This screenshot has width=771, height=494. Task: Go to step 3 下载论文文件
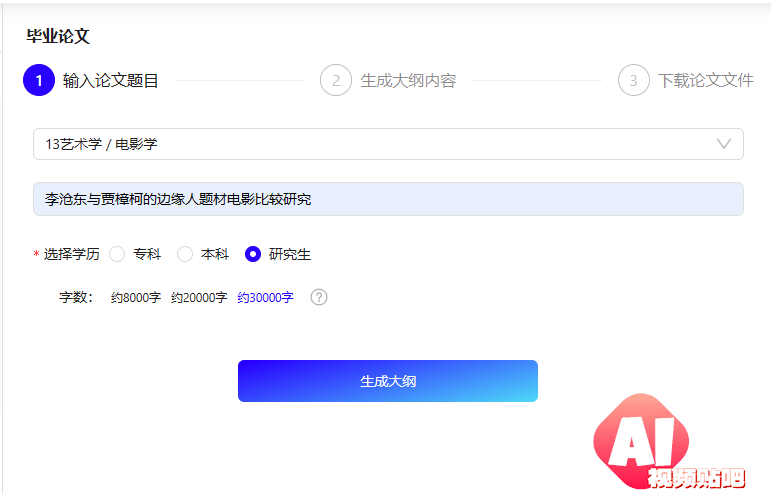pos(686,80)
